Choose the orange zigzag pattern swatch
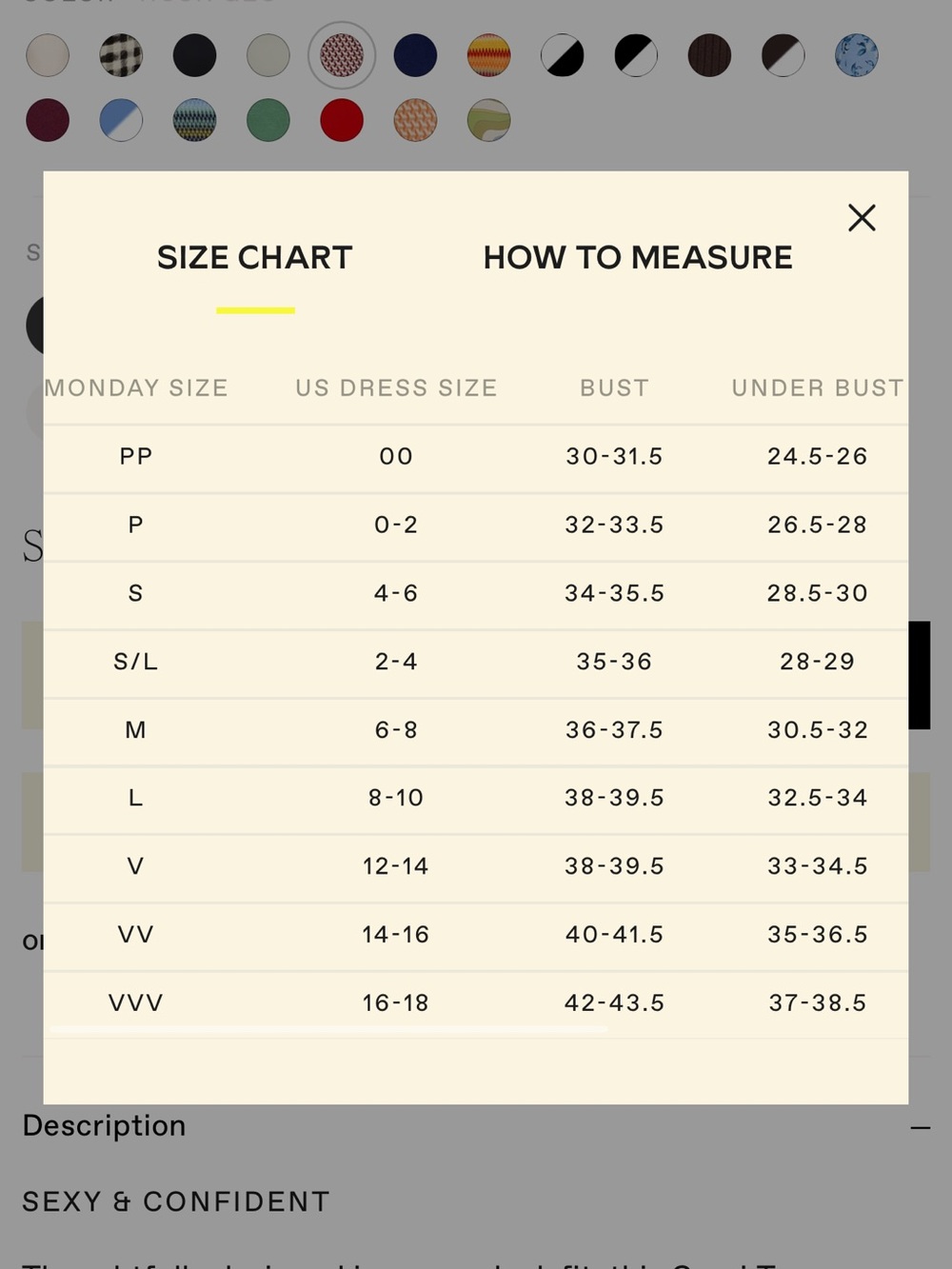Image resolution: width=952 pixels, height=1269 pixels. click(489, 55)
